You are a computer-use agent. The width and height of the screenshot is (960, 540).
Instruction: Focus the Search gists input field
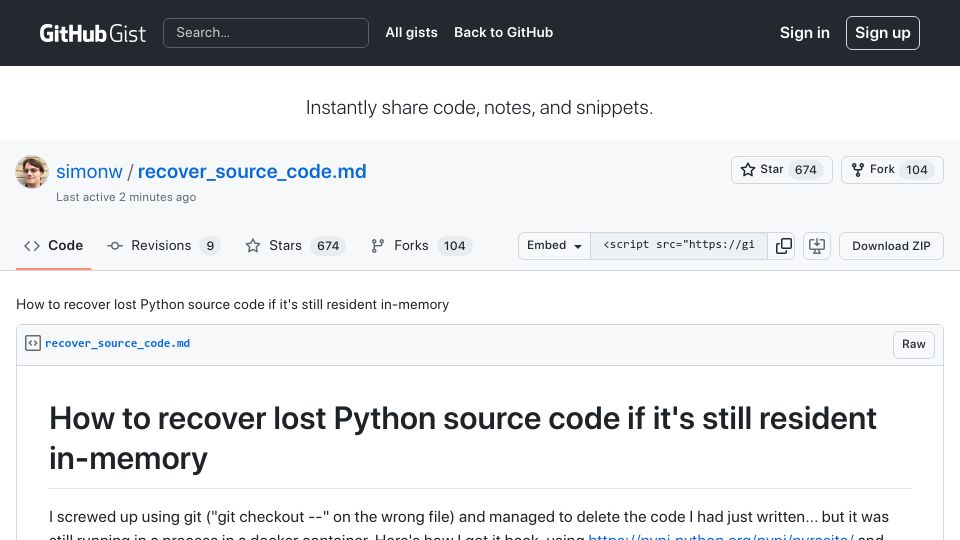[x=266, y=32]
